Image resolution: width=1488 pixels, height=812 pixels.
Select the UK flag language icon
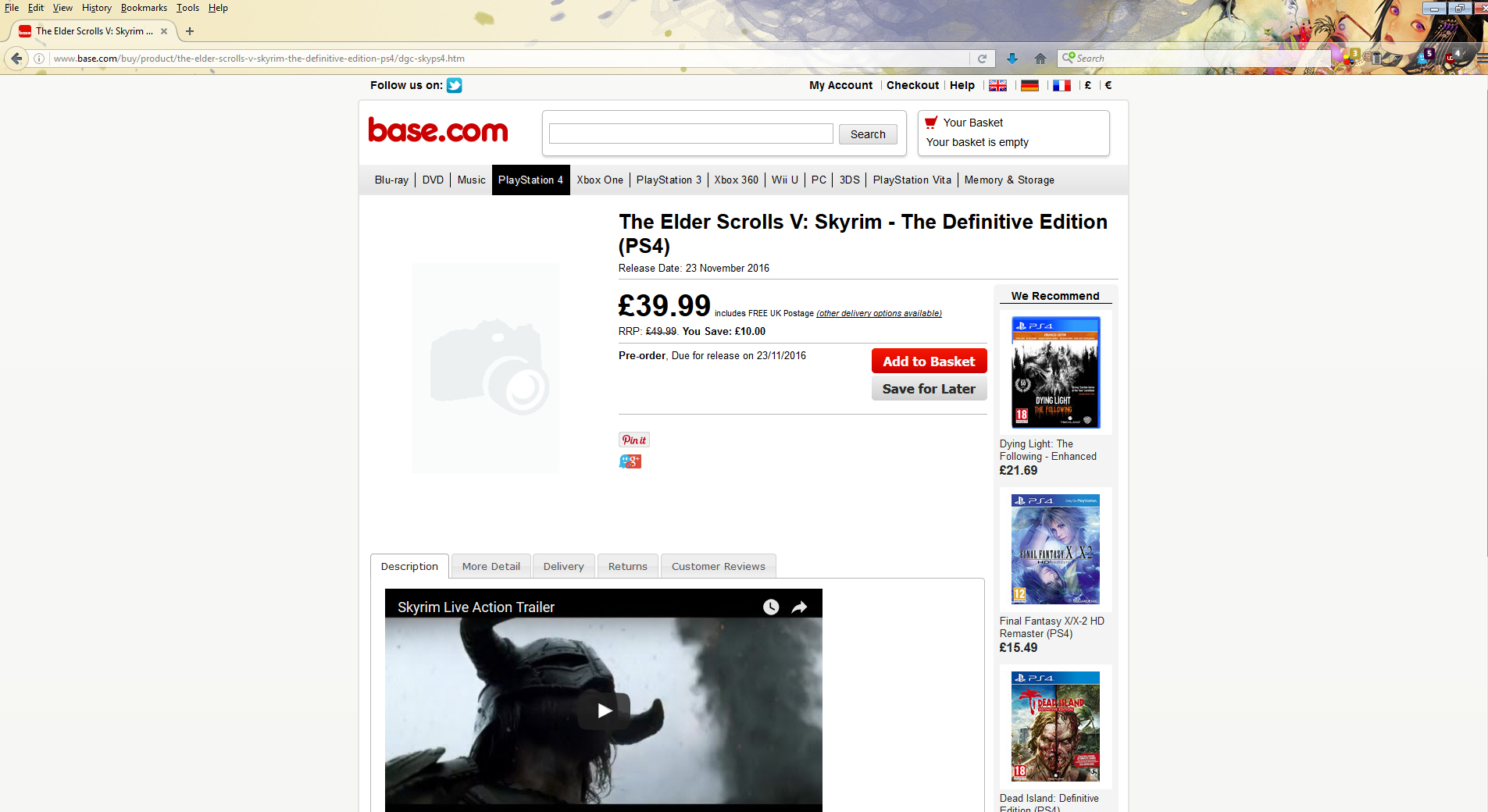pyautogui.click(x=997, y=86)
